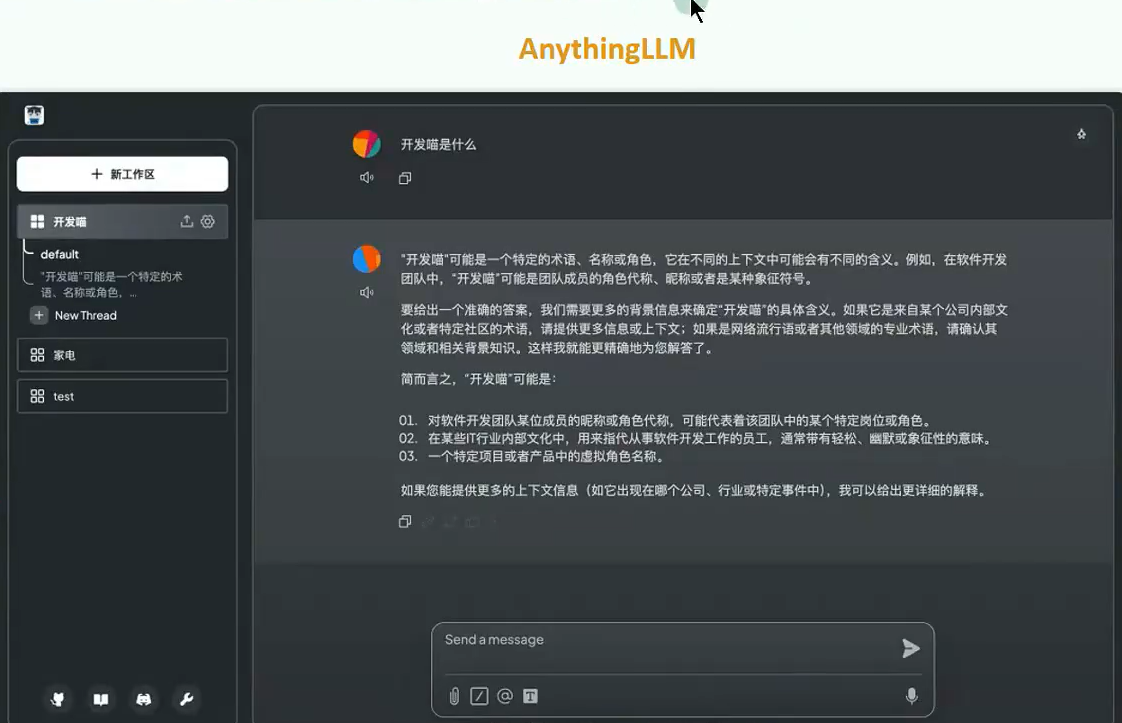
Task: Click list item 03 about 虚拟角色名称
Action: pyautogui.click(x=533, y=456)
